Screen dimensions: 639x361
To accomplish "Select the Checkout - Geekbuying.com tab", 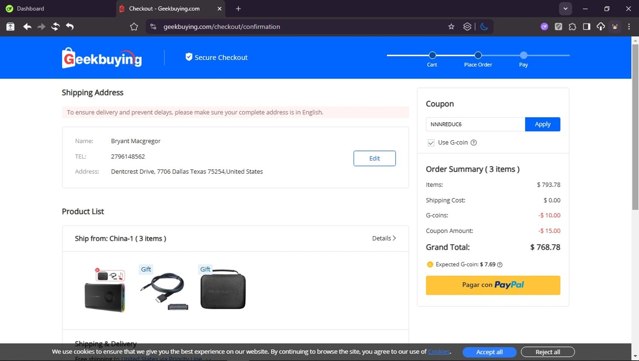I will pos(171,9).
